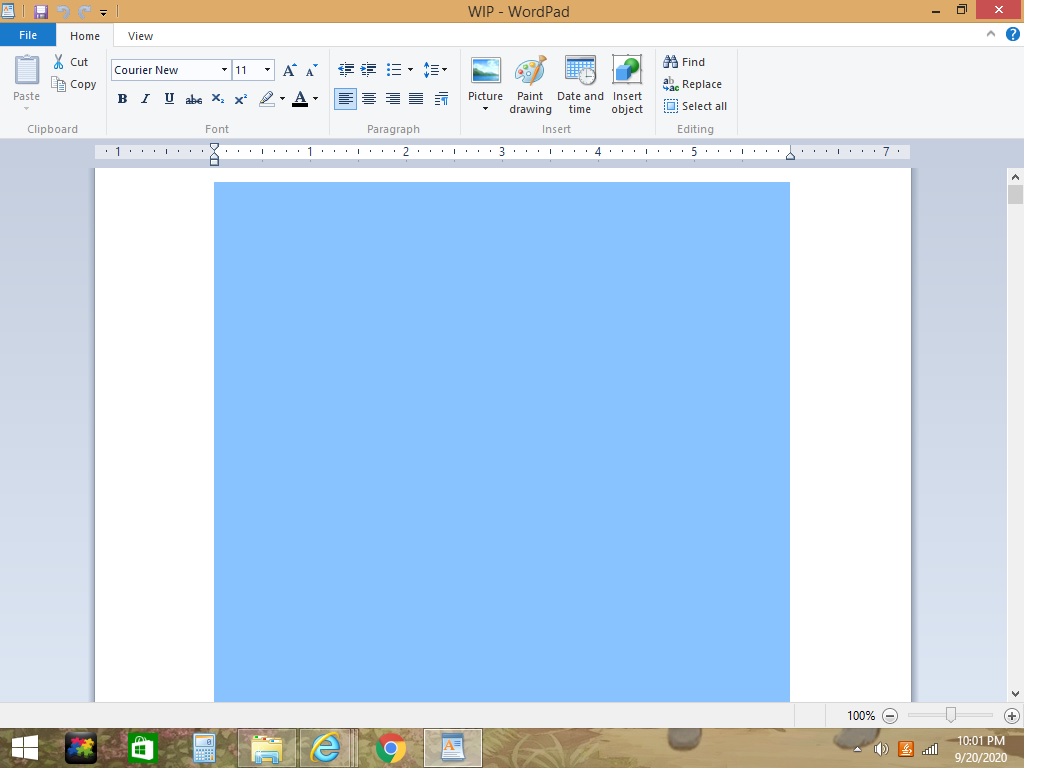The image size is (1043, 782).
Task: Open font family dropdown arrow
Action: tap(224, 70)
